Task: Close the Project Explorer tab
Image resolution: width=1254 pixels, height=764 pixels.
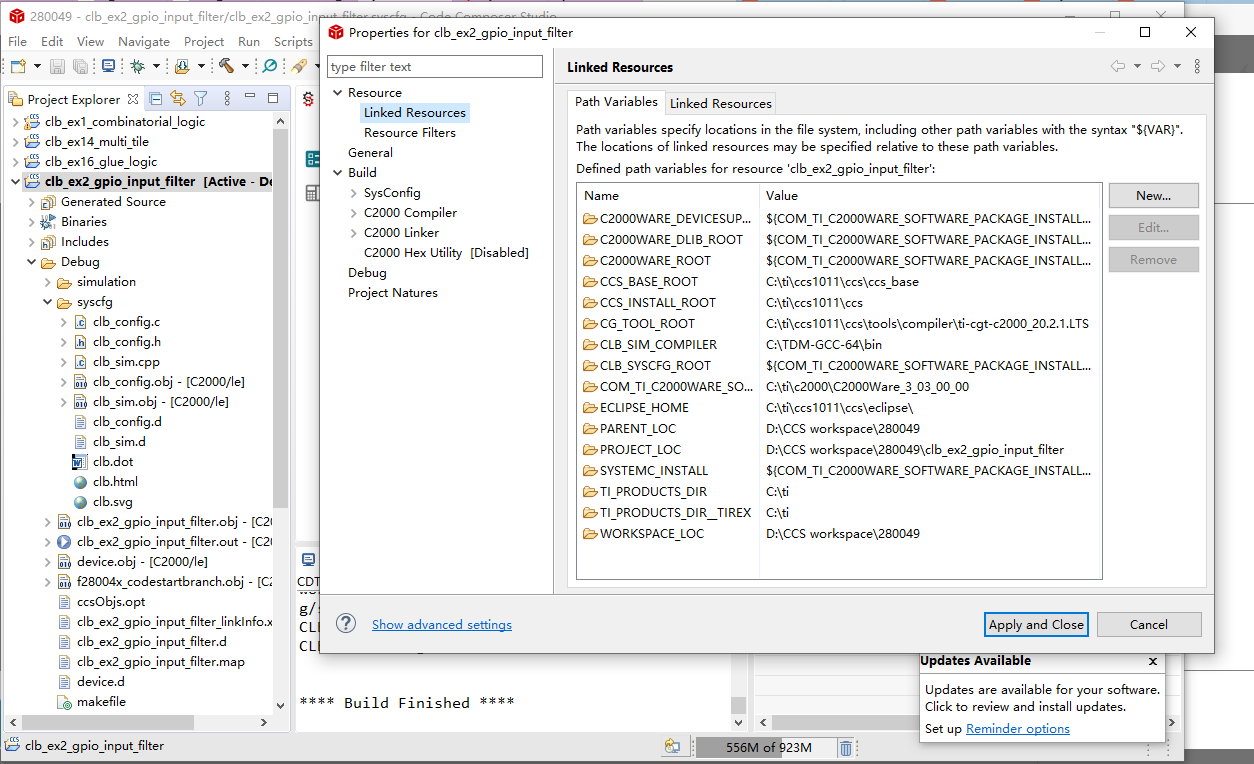Action: pyautogui.click(x=131, y=99)
